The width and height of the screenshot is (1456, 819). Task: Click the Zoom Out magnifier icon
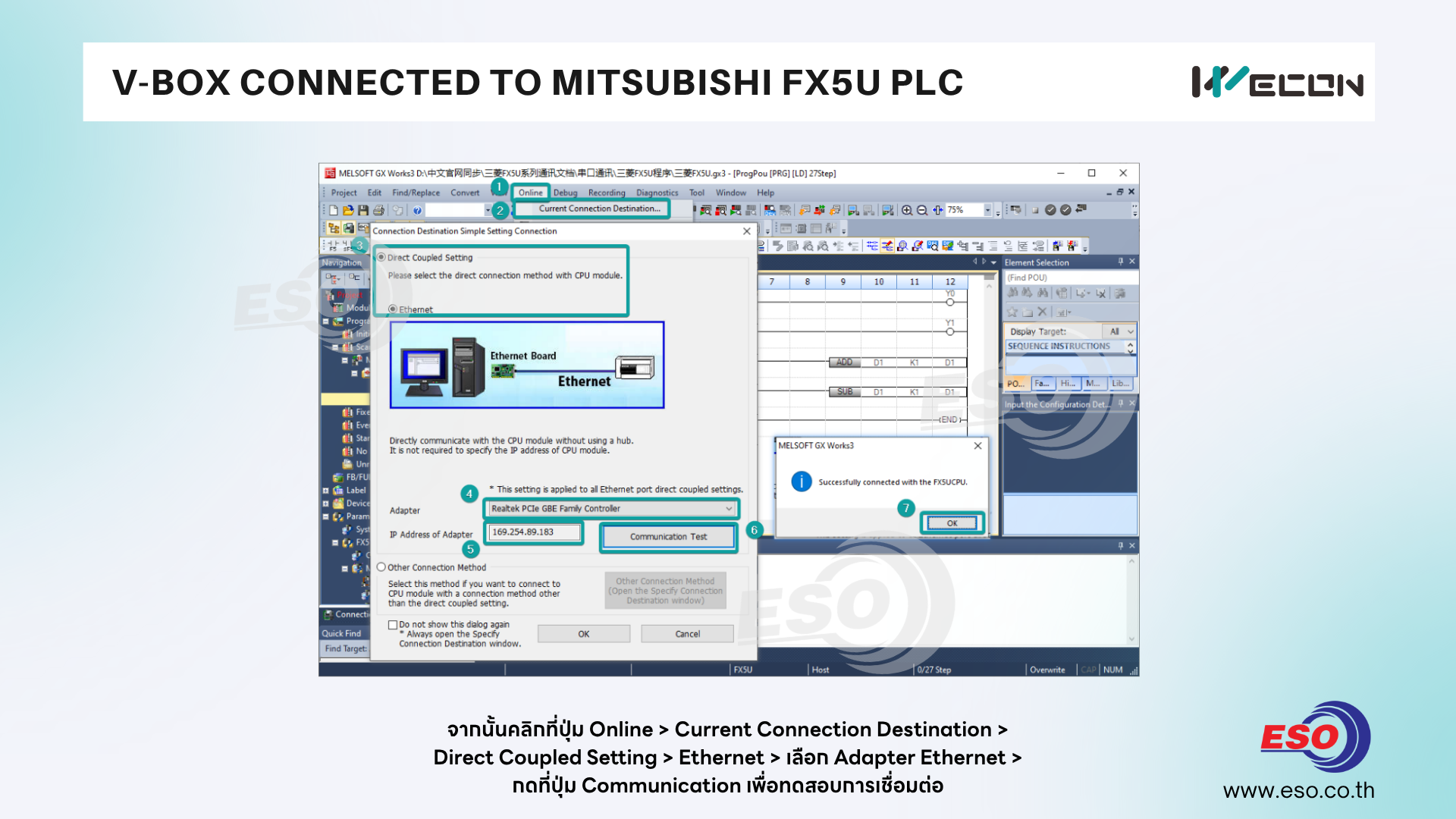pyautogui.click(x=922, y=210)
